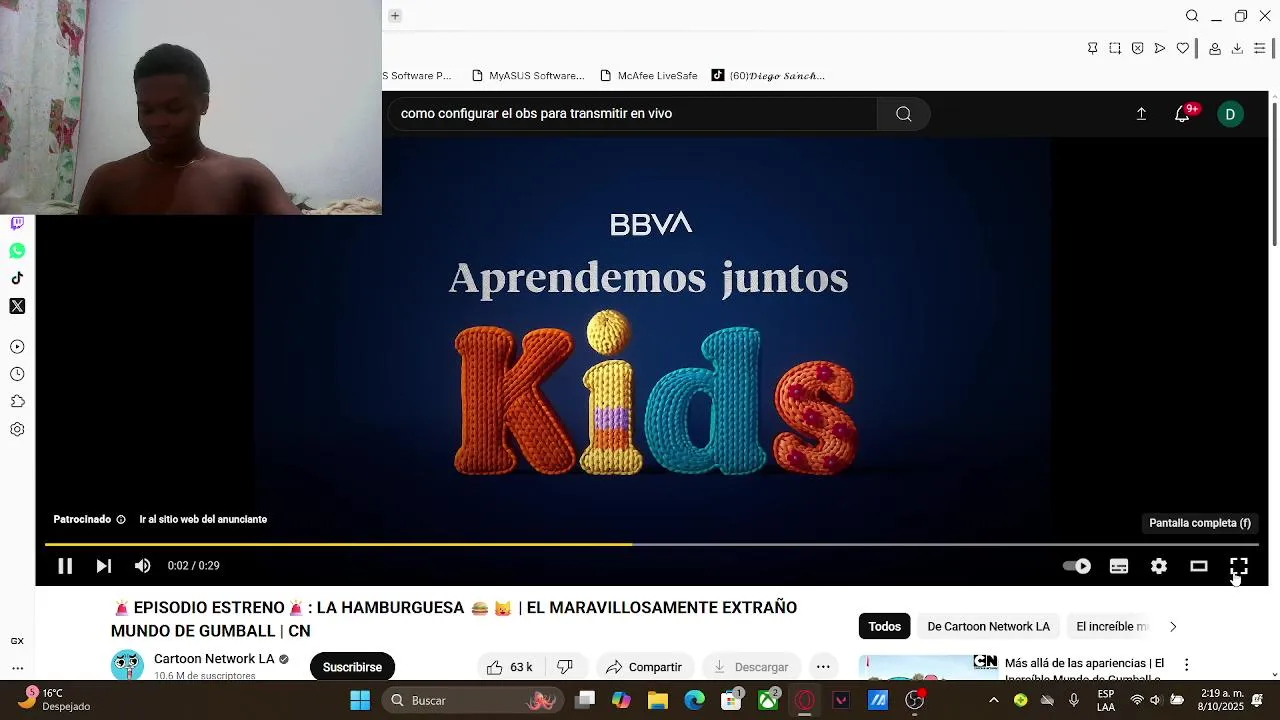Open Microsoft Edge from the taskbar
Image resolution: width=1280 pixels, height=720 pixels.
point(694,700)
